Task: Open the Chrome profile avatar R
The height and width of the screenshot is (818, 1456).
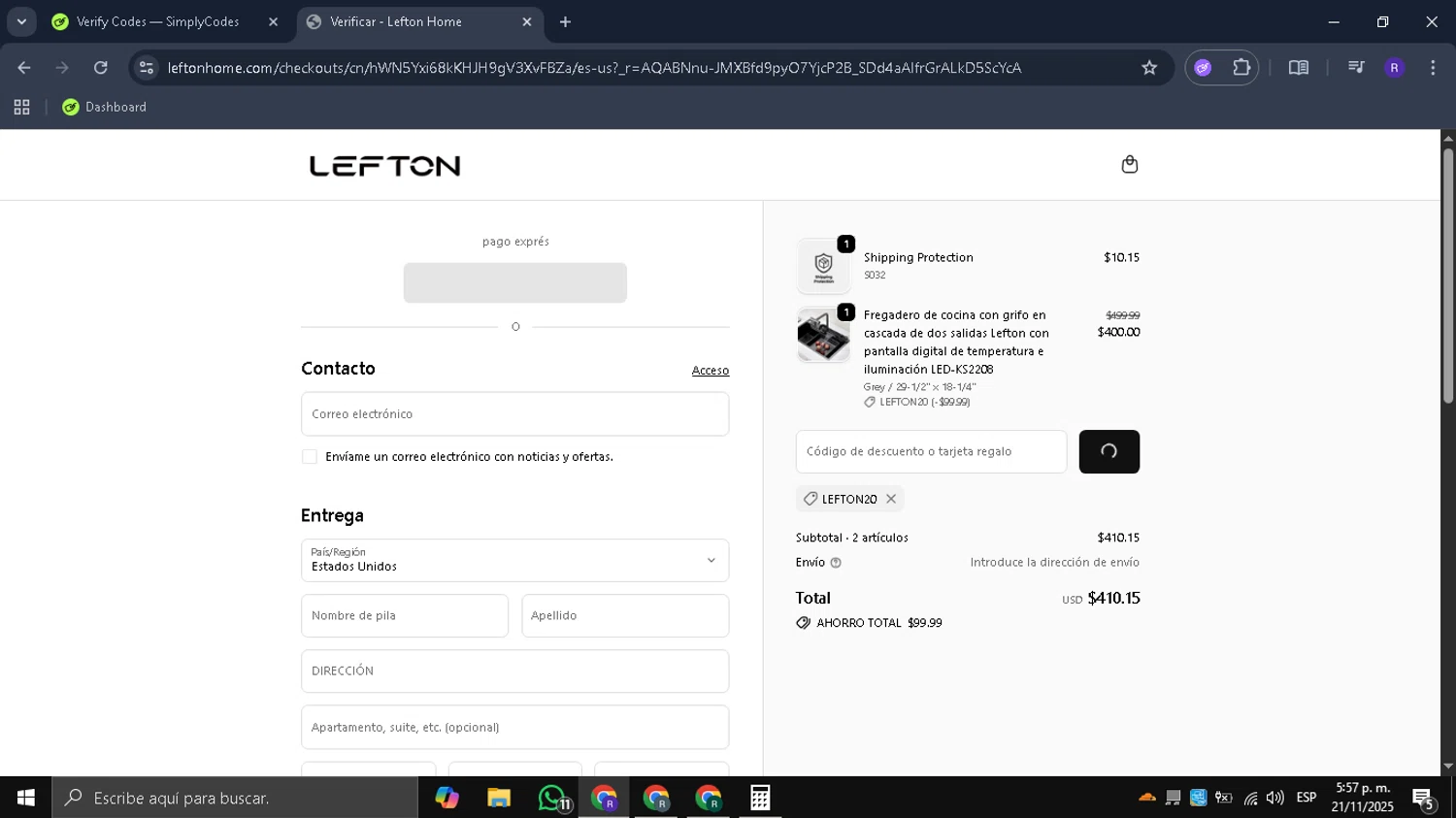Action: [1394, 68]
